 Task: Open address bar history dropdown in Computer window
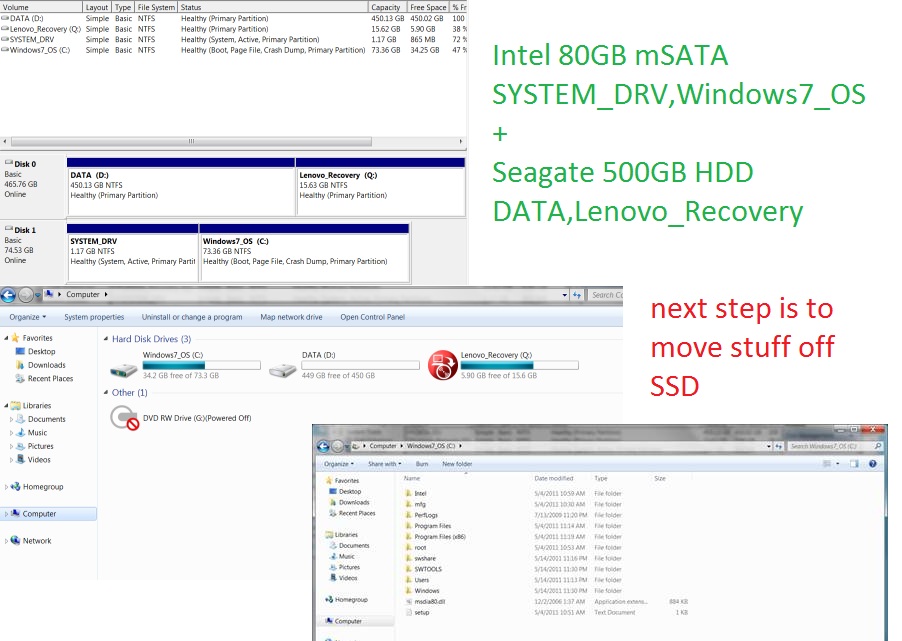564,295
